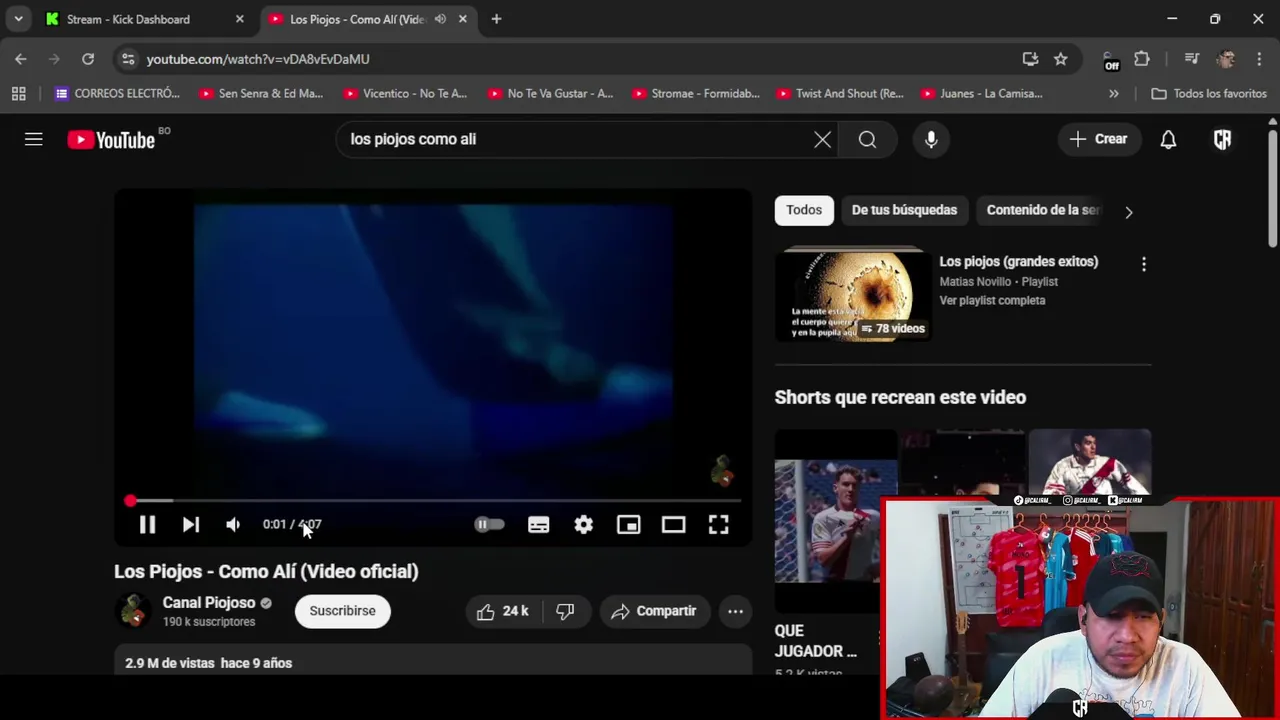The image size is (1280, 720).
Task: Open the CORREOS ELECTRÓ... bookmark
Action: pyautogui.click(x=117, y=94)
